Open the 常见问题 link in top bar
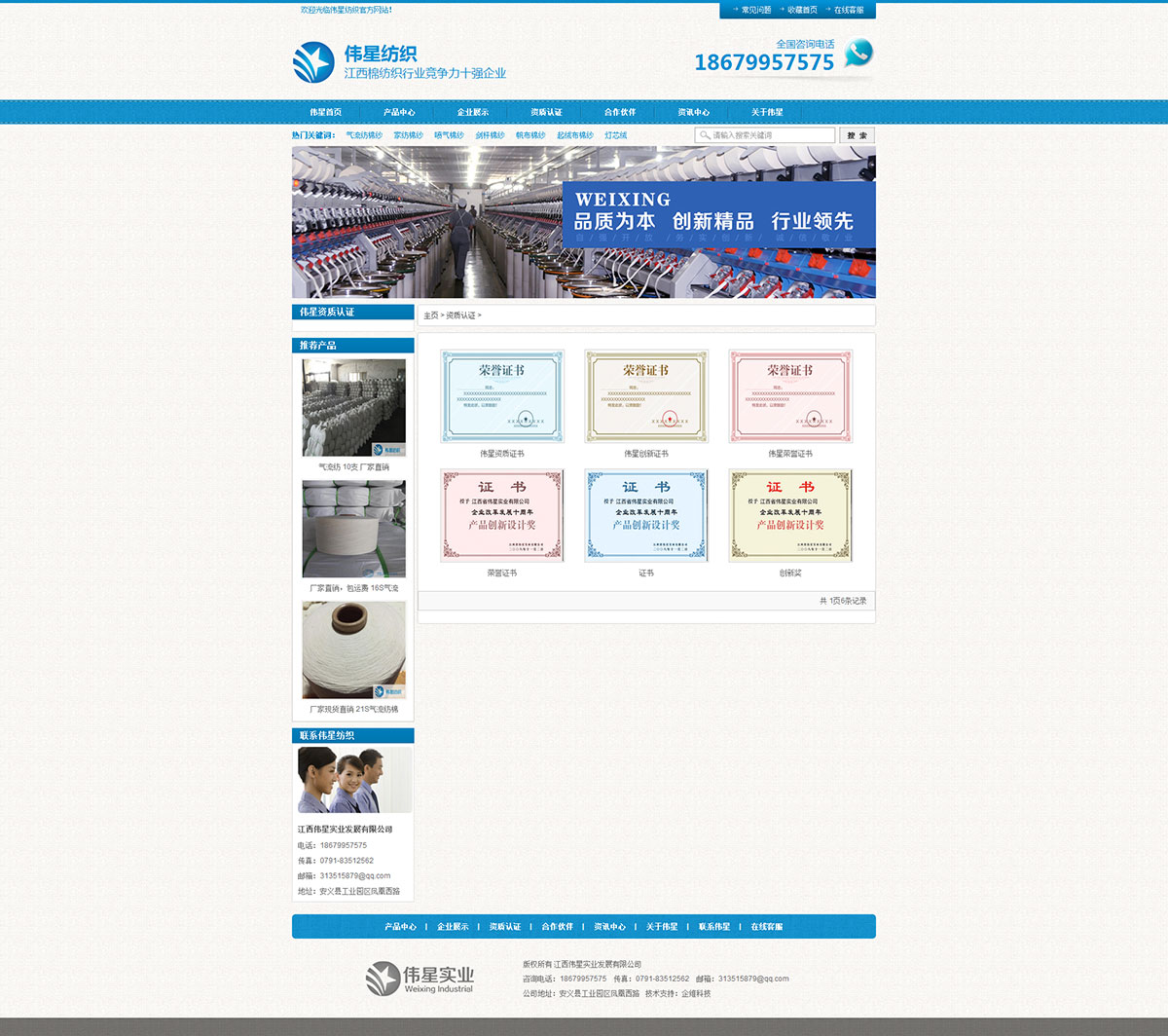The image size is (1168, 1036). [x=755, y=10]
